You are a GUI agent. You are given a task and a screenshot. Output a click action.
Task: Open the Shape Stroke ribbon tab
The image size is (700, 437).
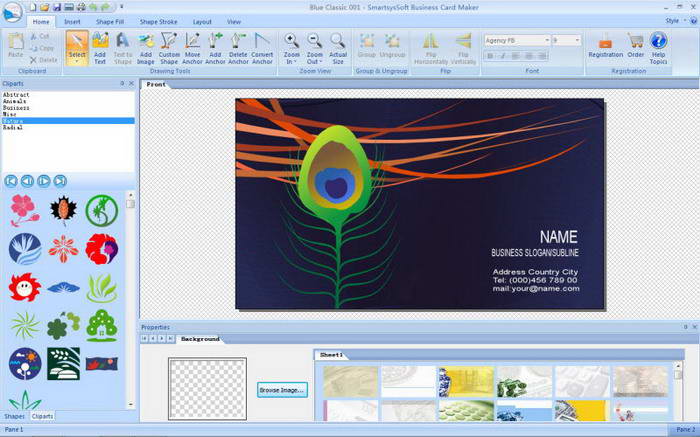[x=158, y=21]
